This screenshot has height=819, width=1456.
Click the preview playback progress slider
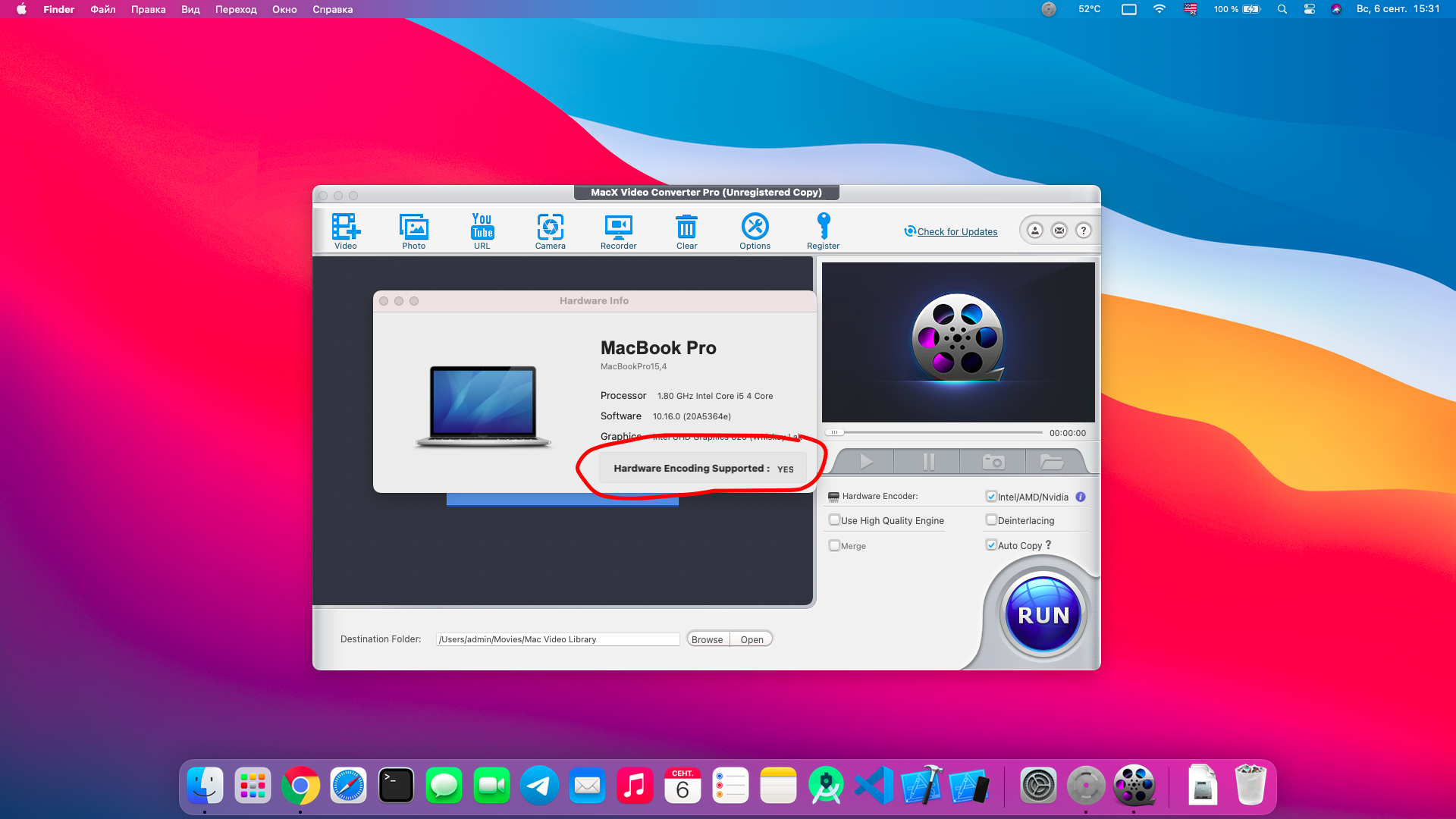940,432
